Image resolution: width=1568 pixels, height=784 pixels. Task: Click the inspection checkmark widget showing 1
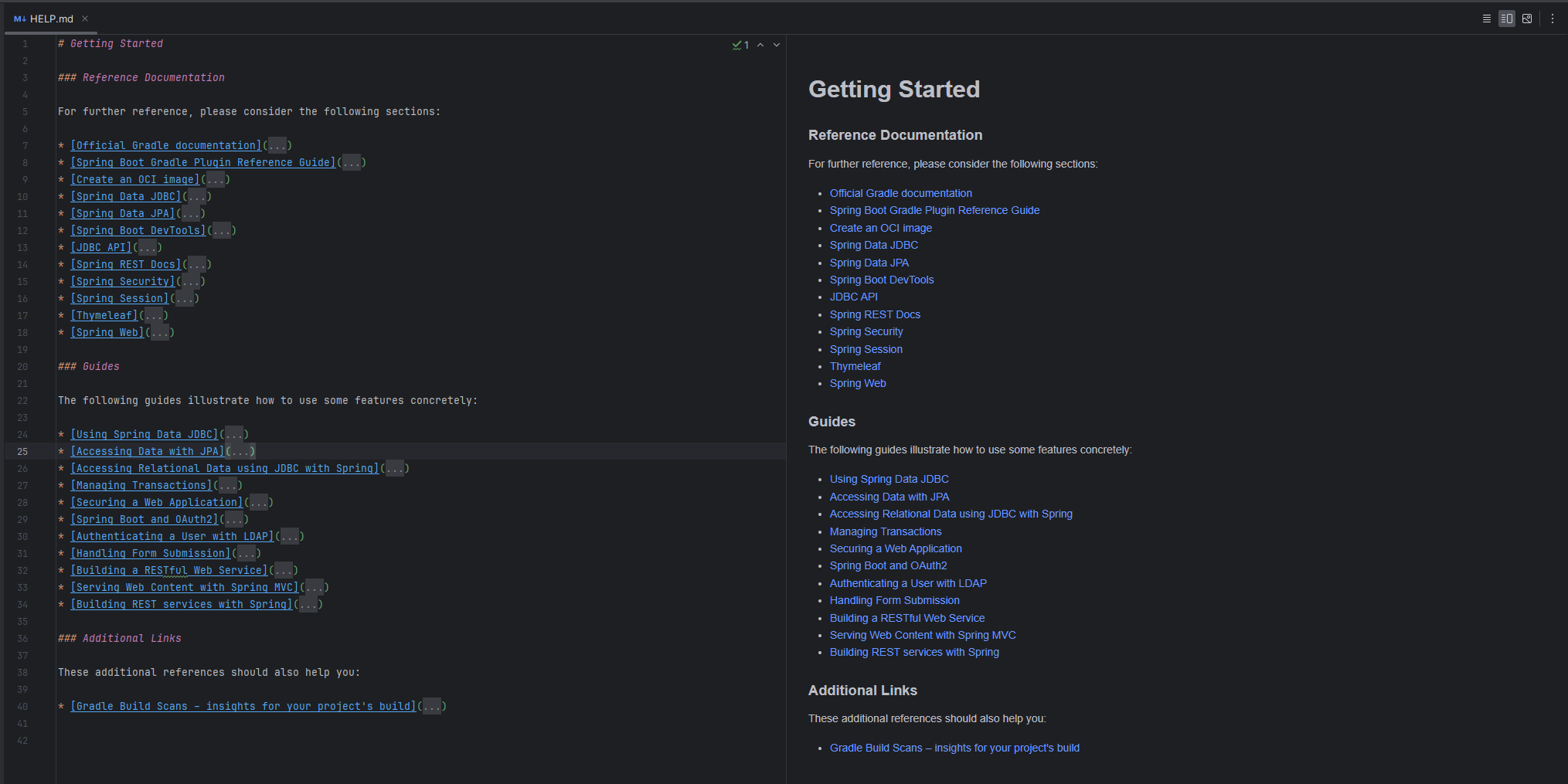(740, 45)
